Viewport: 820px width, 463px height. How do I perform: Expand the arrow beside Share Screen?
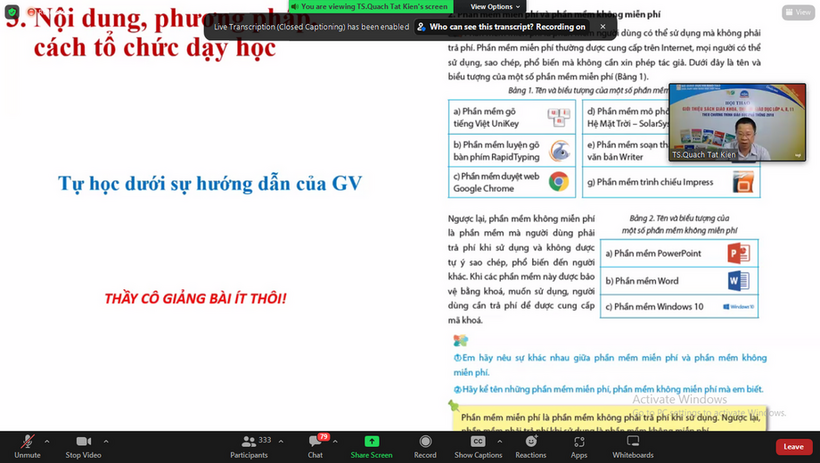click(x=393, y=440)
